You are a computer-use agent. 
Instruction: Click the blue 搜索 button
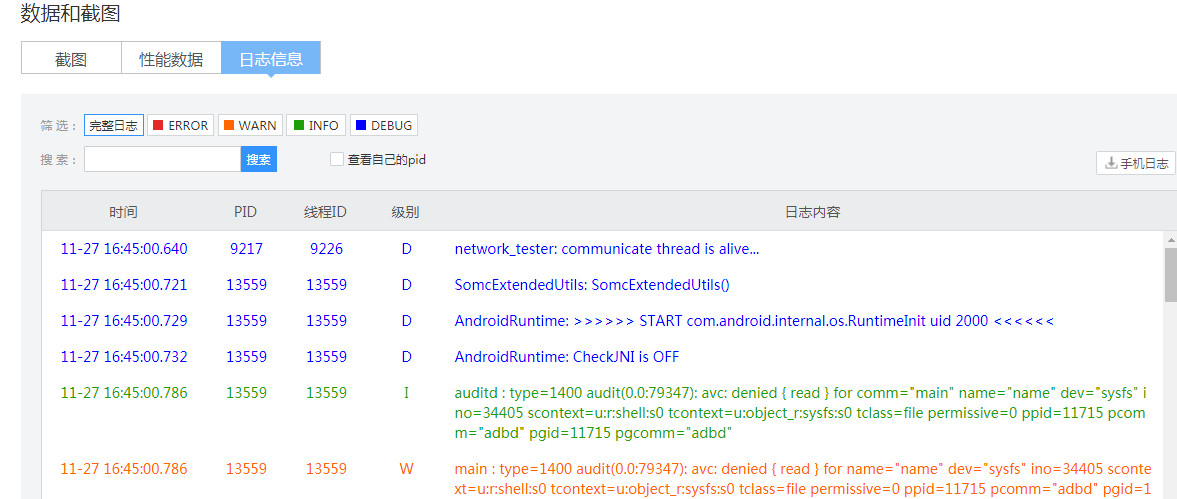[259, 160]
